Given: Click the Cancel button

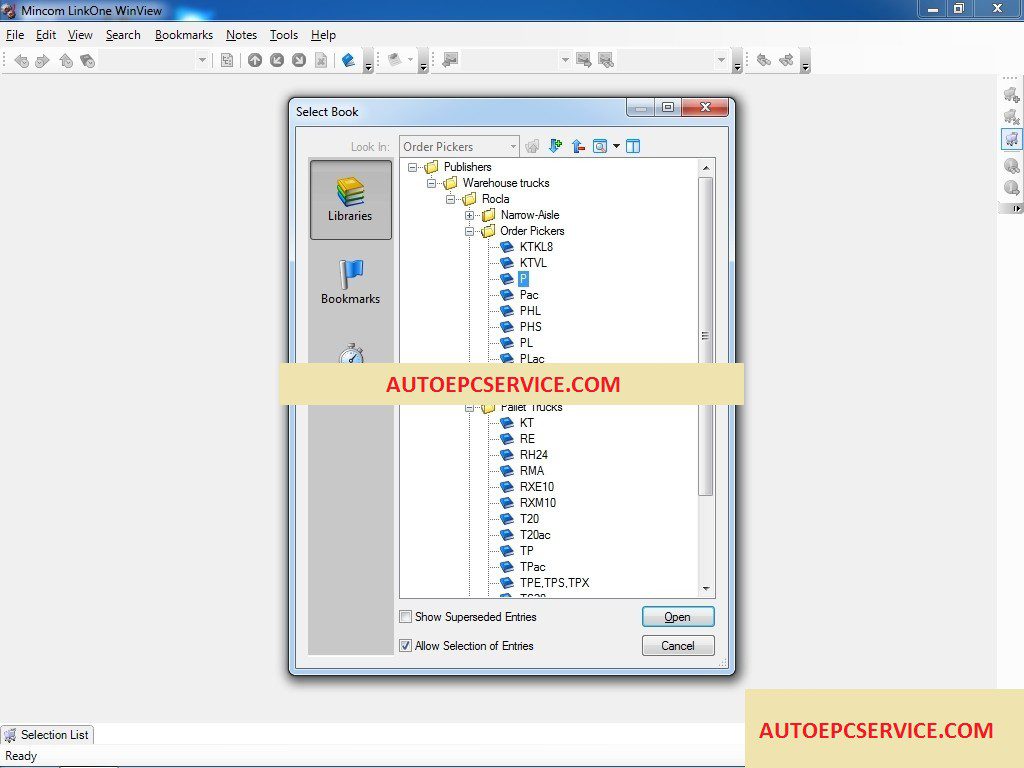Looking at the screenshot, I should pos(678,645).
